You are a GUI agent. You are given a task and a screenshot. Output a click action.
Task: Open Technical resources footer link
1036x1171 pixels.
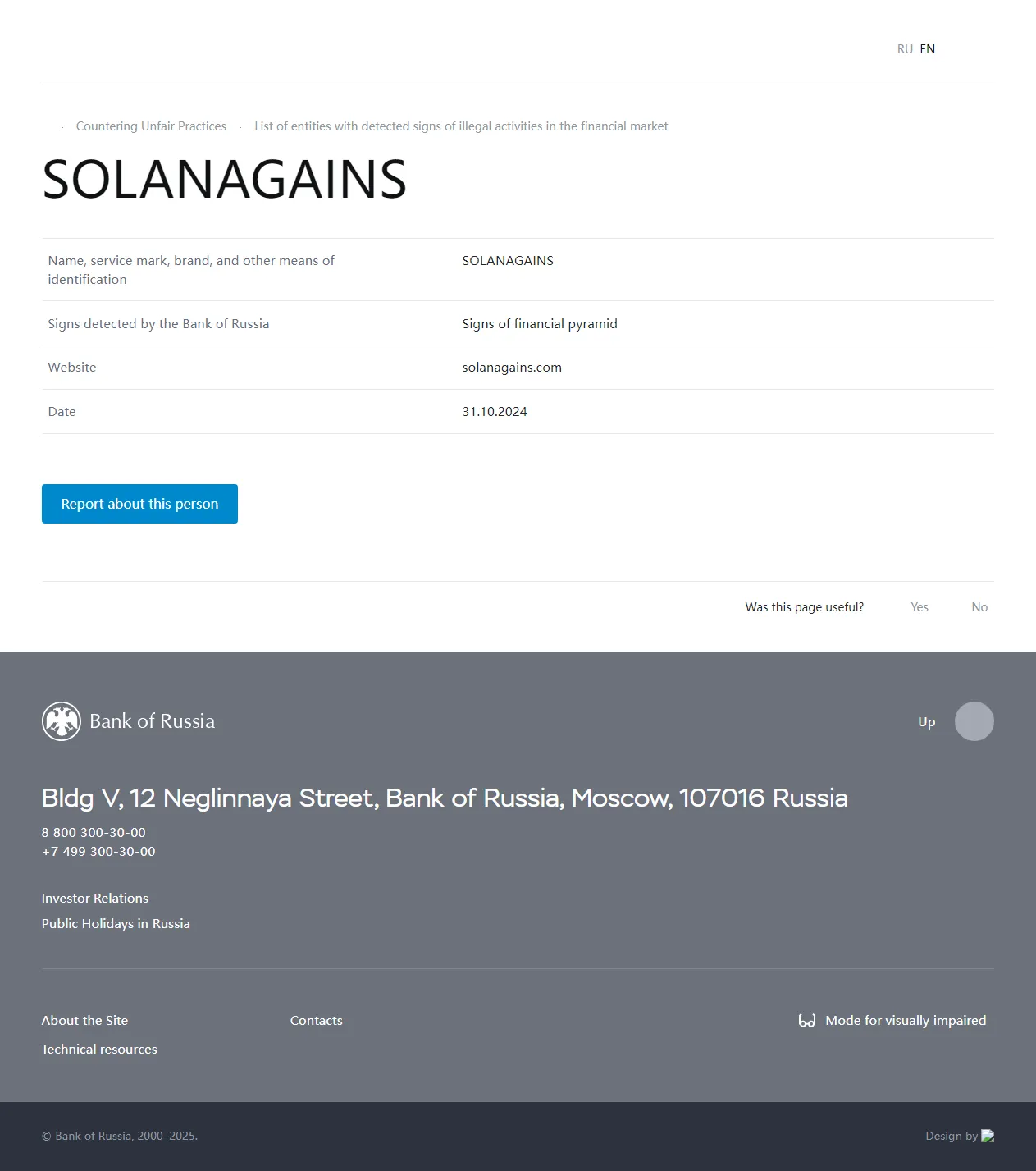[x=99, y=1050]
